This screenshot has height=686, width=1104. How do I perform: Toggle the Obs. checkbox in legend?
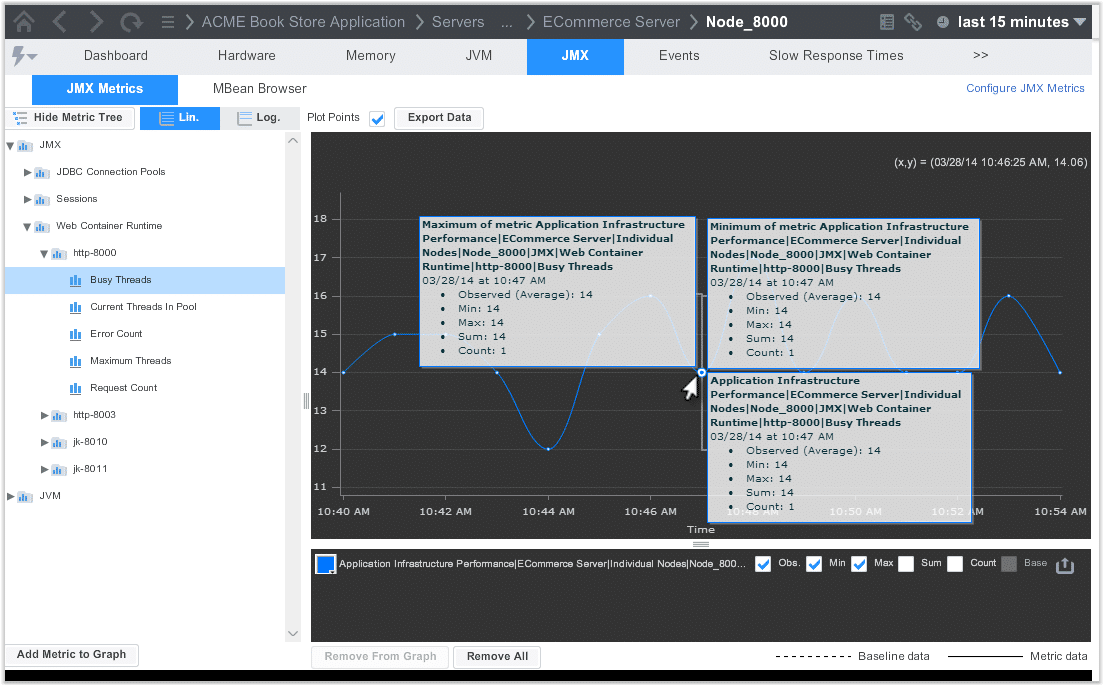[763, 563]
